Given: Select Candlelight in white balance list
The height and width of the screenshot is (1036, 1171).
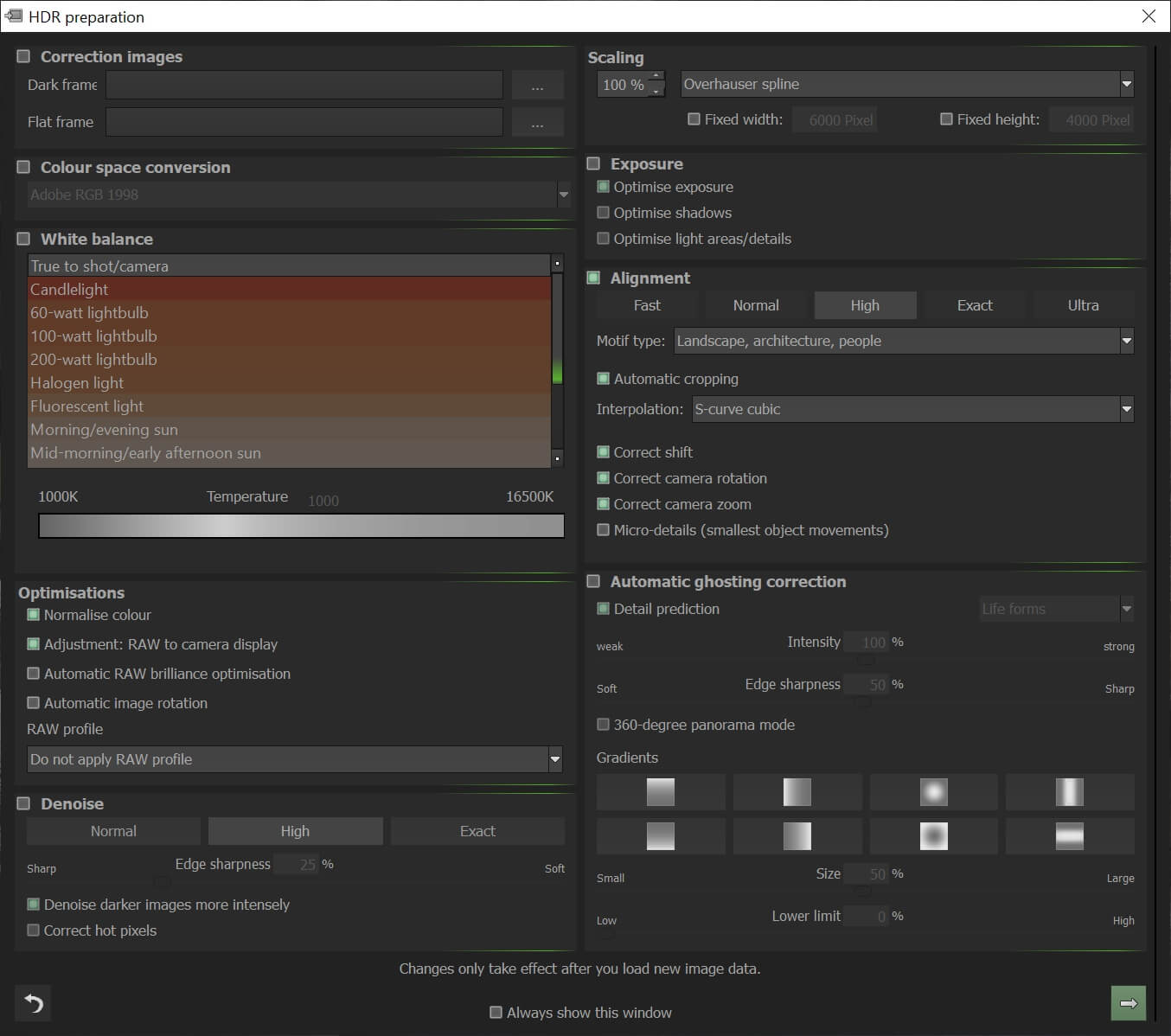Looking at the screenshot, I should (x=289, y=290).
